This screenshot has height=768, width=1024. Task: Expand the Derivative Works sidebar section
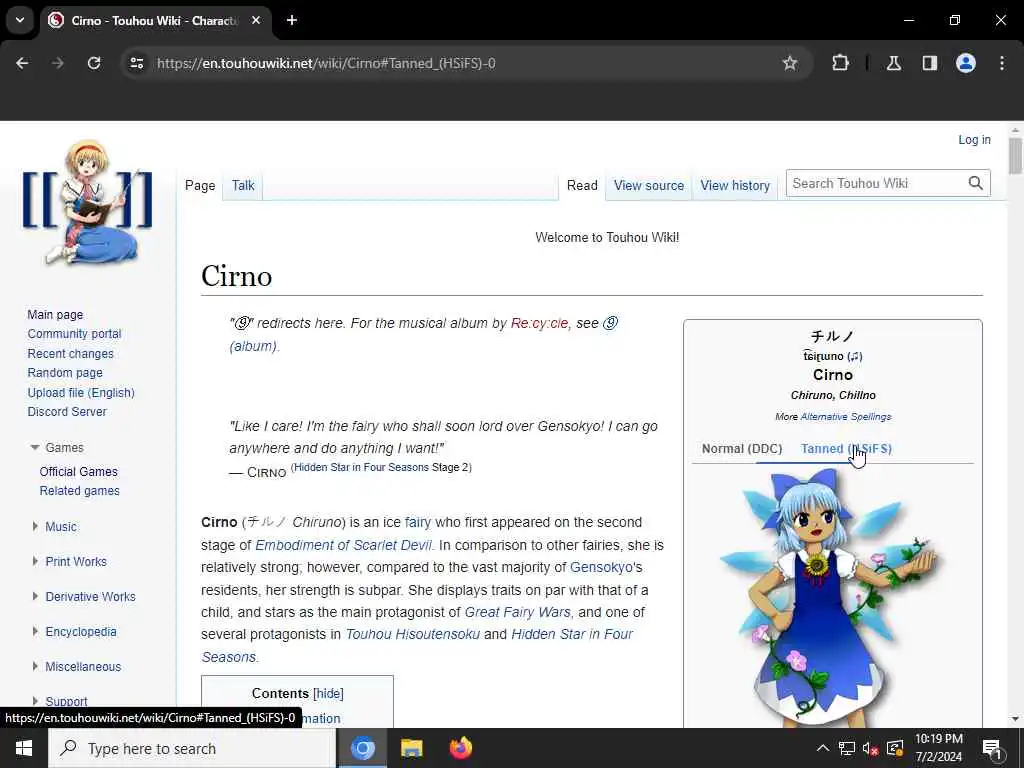(x=35, y=597)
